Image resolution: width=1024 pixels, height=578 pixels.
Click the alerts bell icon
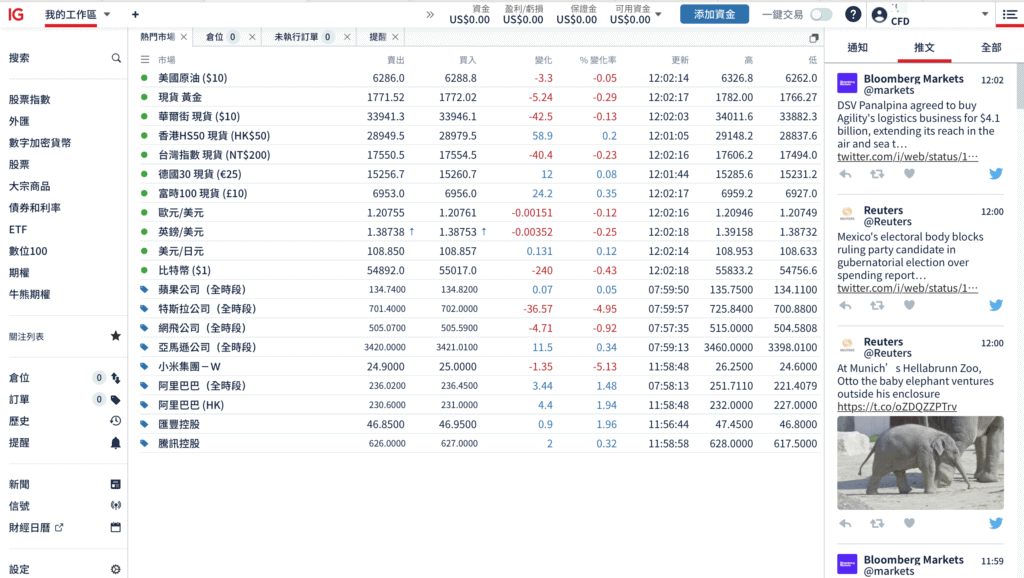pos(116,443)
